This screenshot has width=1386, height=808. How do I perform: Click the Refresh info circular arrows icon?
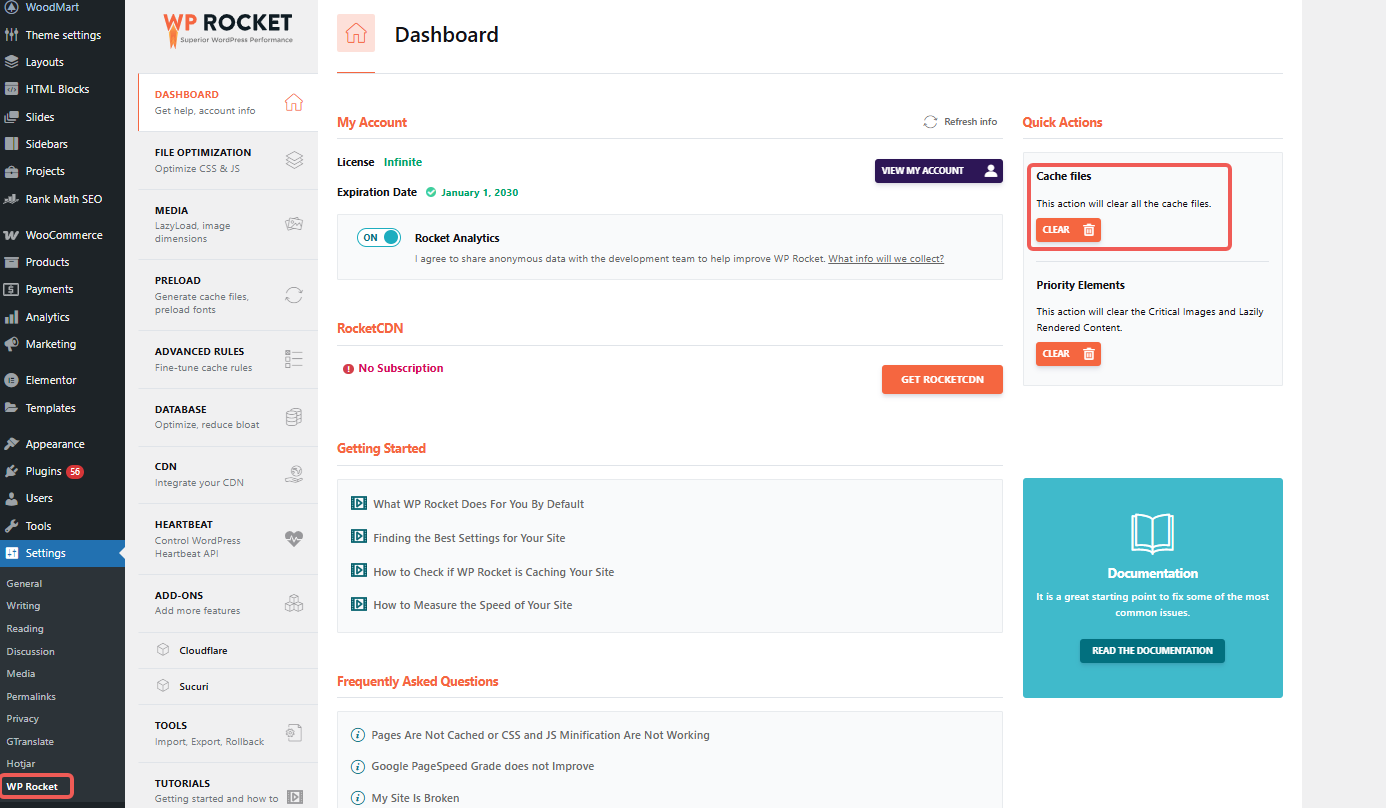pyautogui.click(x=931, y=122)
